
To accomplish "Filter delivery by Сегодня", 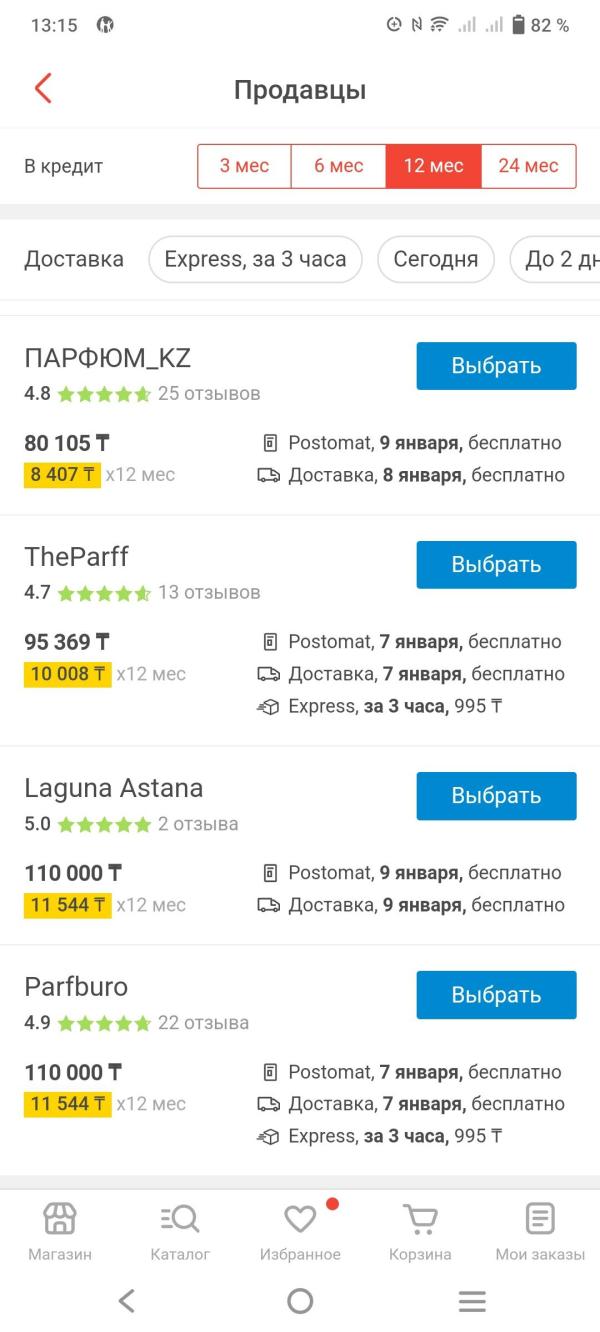I will pyautogui.click(x=435, y=260).
